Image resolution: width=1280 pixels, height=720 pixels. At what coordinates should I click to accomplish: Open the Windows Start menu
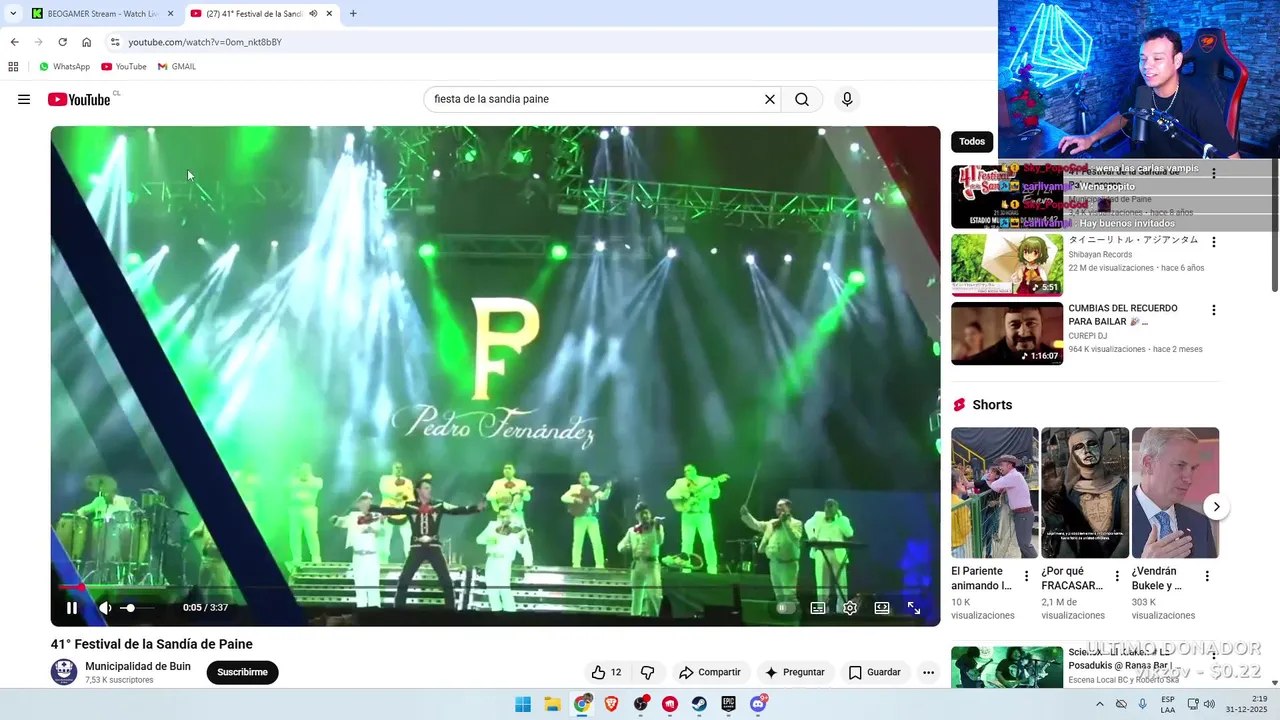pos(523,704)
